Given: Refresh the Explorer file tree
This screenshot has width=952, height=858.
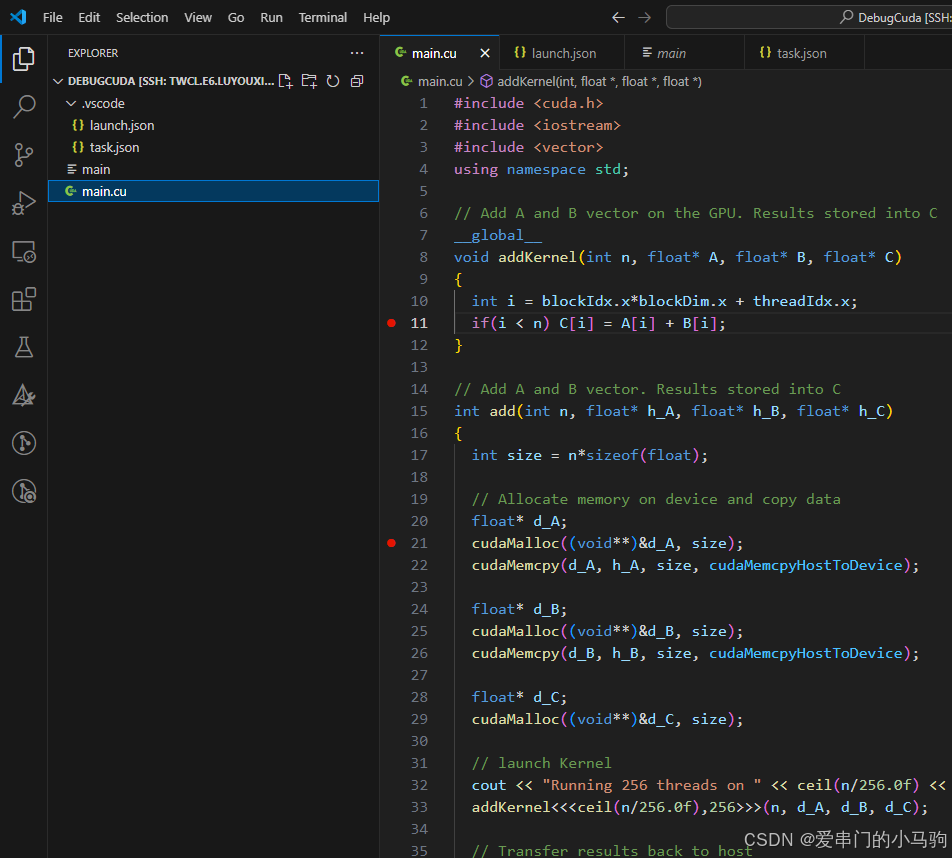Looking at the screenshot, I should (333, 81).
